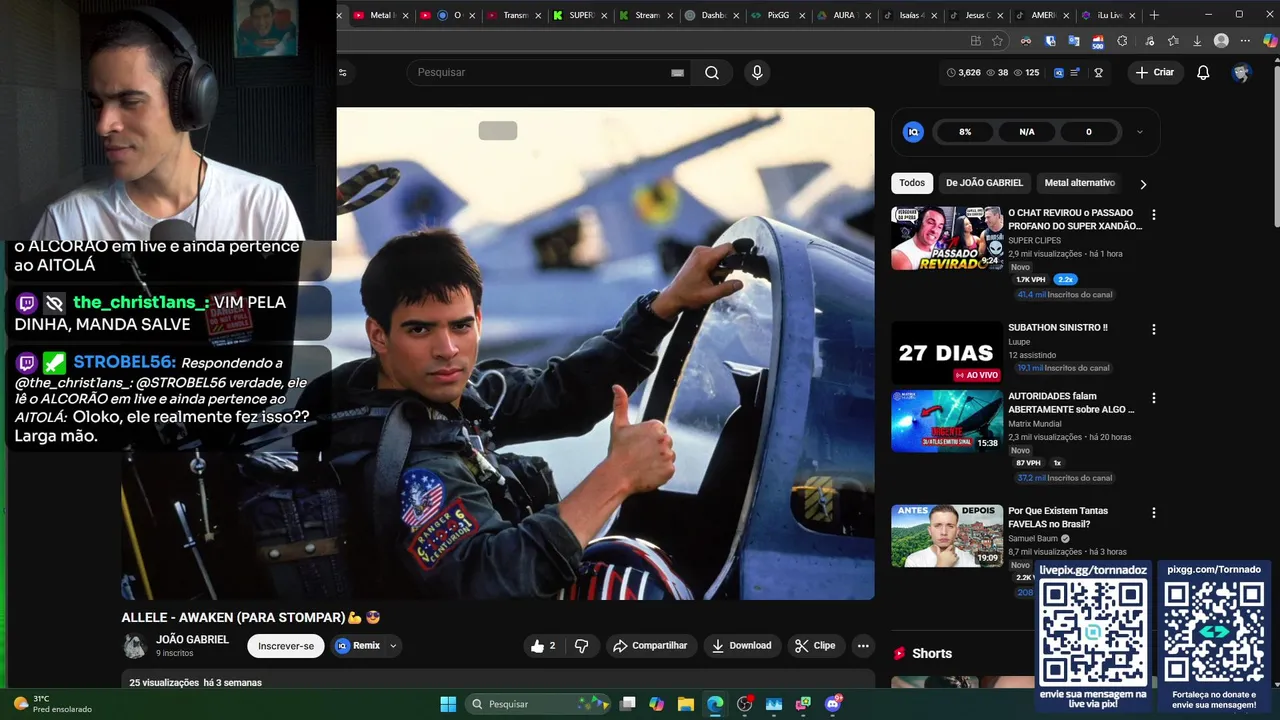Click the Download button

[741, 646]
